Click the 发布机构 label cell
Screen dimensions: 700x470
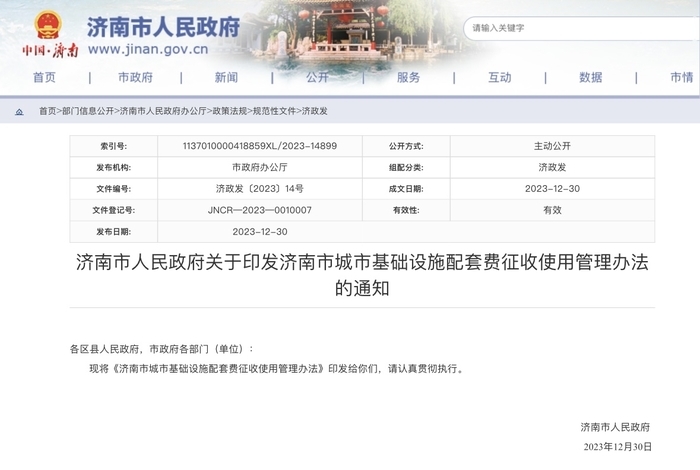click(x=113, y=167)
